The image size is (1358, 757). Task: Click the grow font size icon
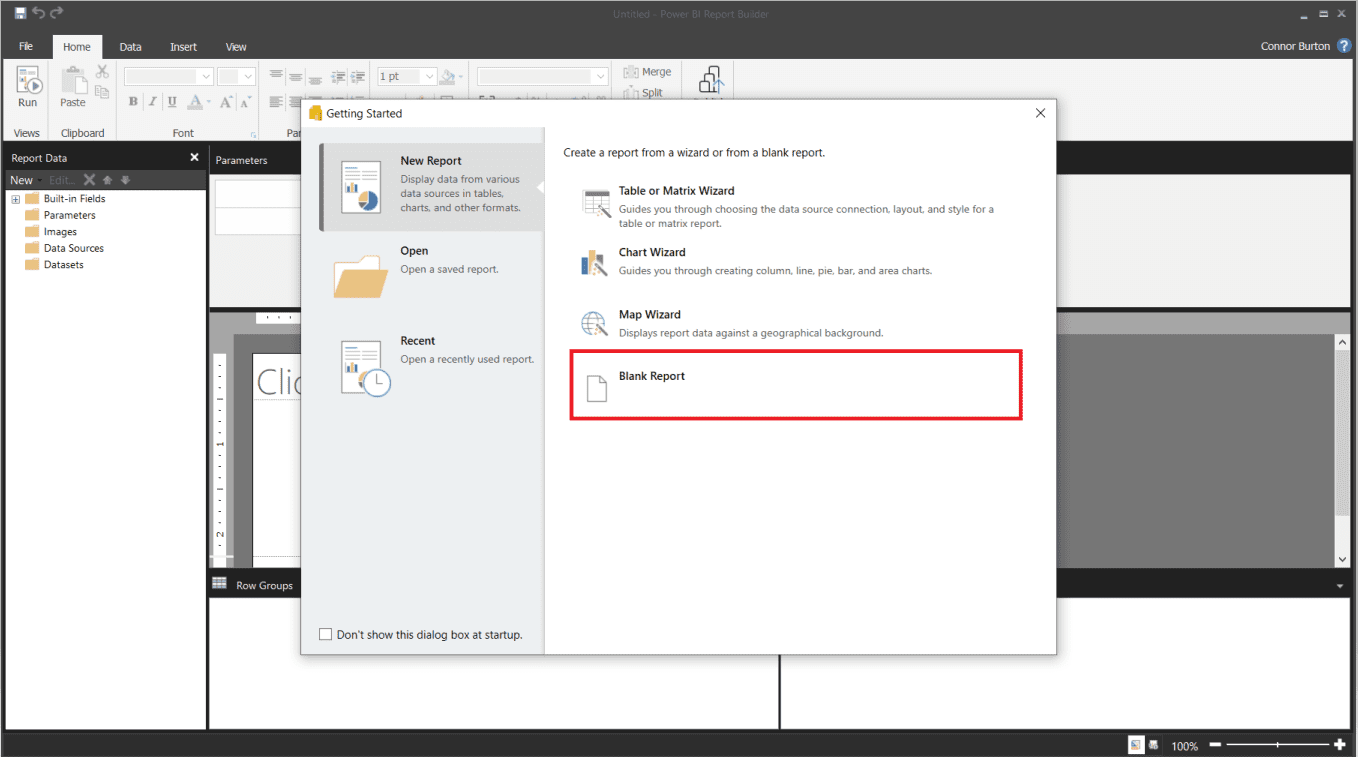click(226, 102)
